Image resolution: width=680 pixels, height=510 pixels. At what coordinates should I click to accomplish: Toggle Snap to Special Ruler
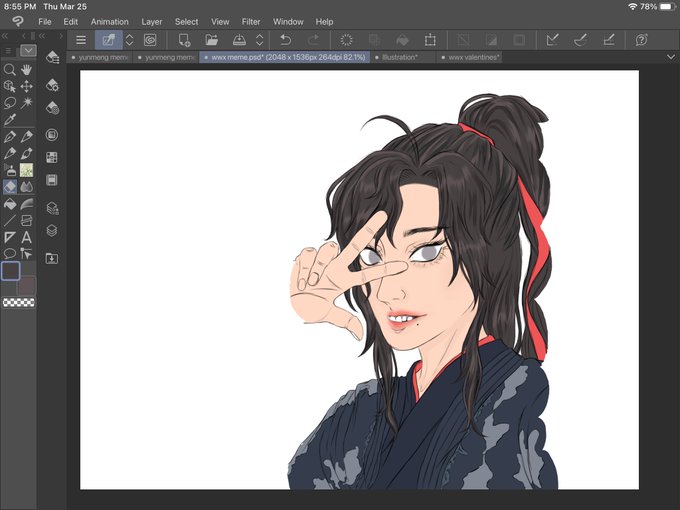pos(581,40)
